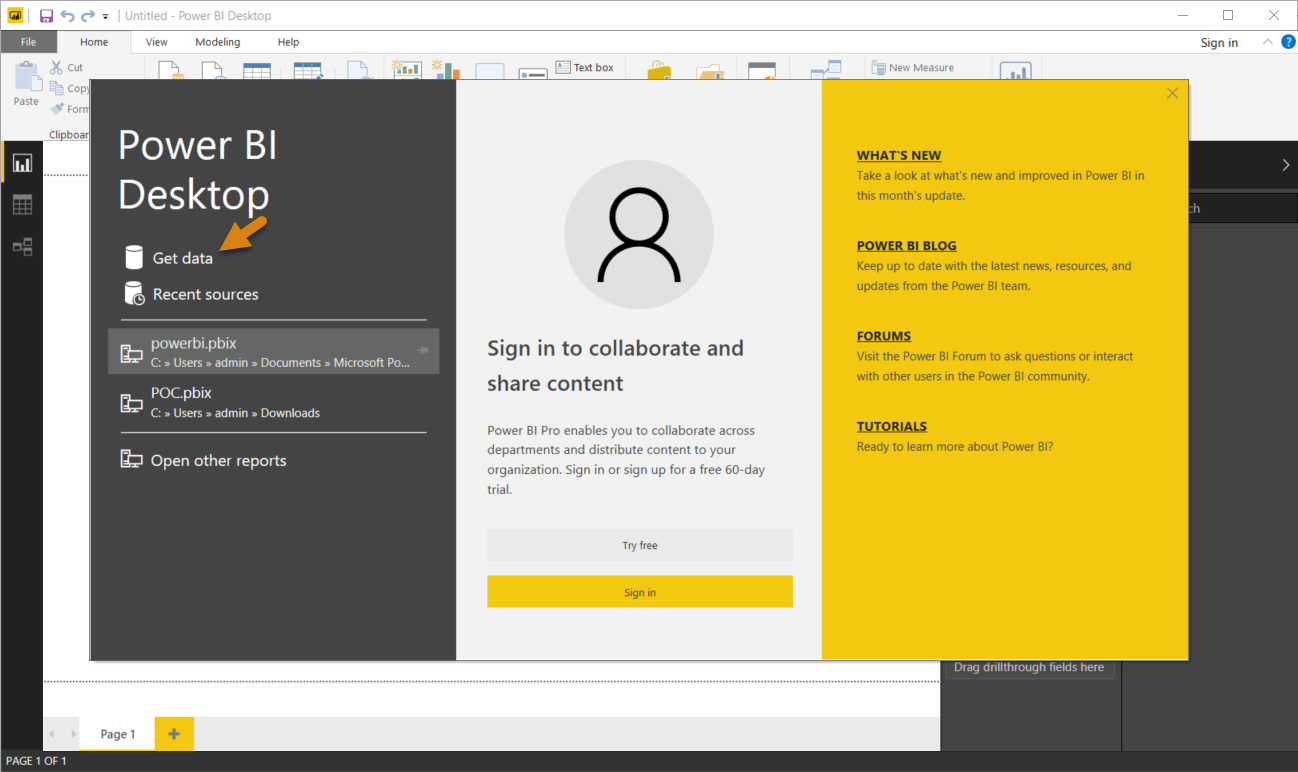This screenshot has width=1298, height=772.
Task: Click the Paste button in ribbon
Action: tap(26, 84)
